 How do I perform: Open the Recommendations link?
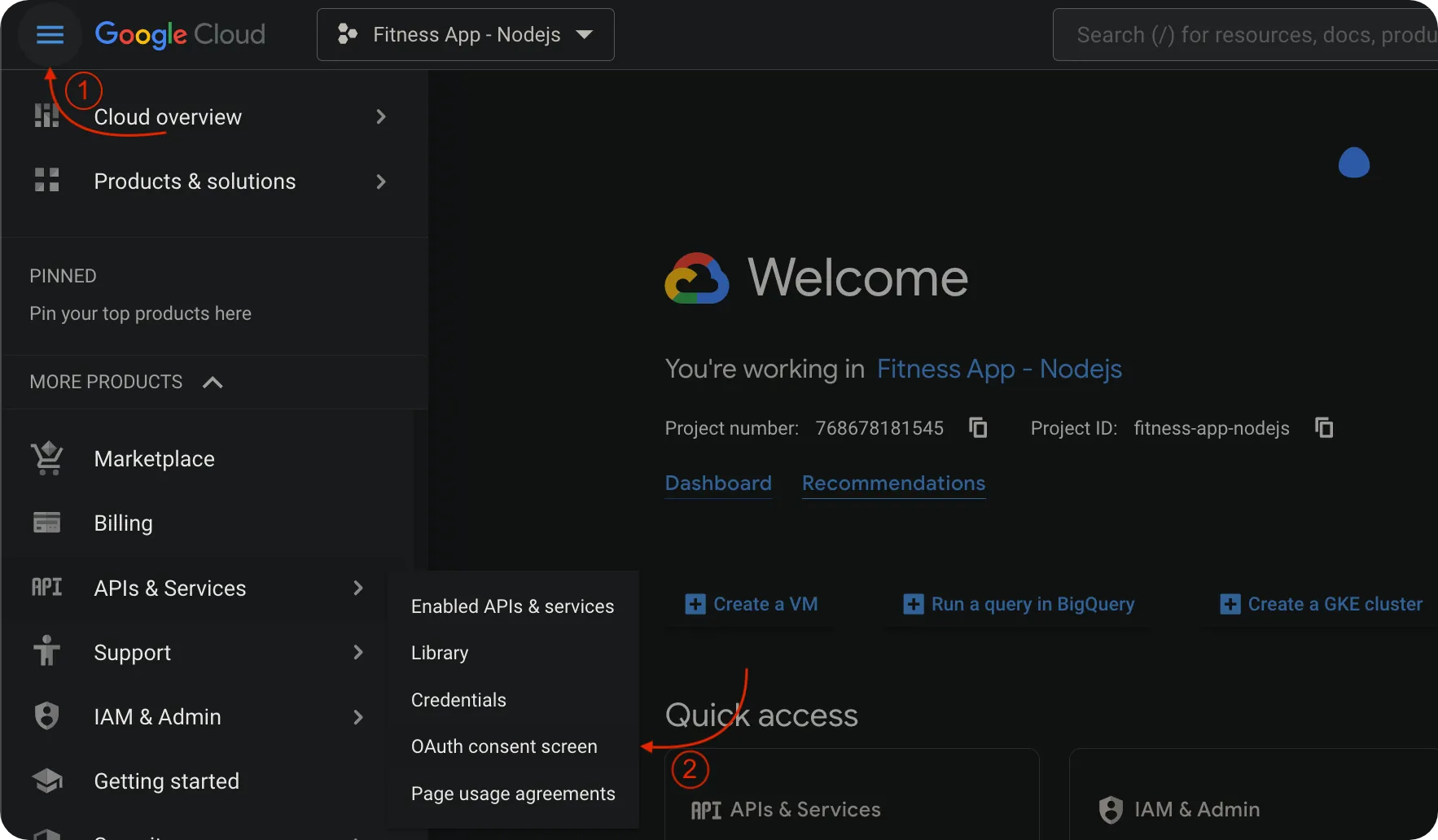(893, 483)
